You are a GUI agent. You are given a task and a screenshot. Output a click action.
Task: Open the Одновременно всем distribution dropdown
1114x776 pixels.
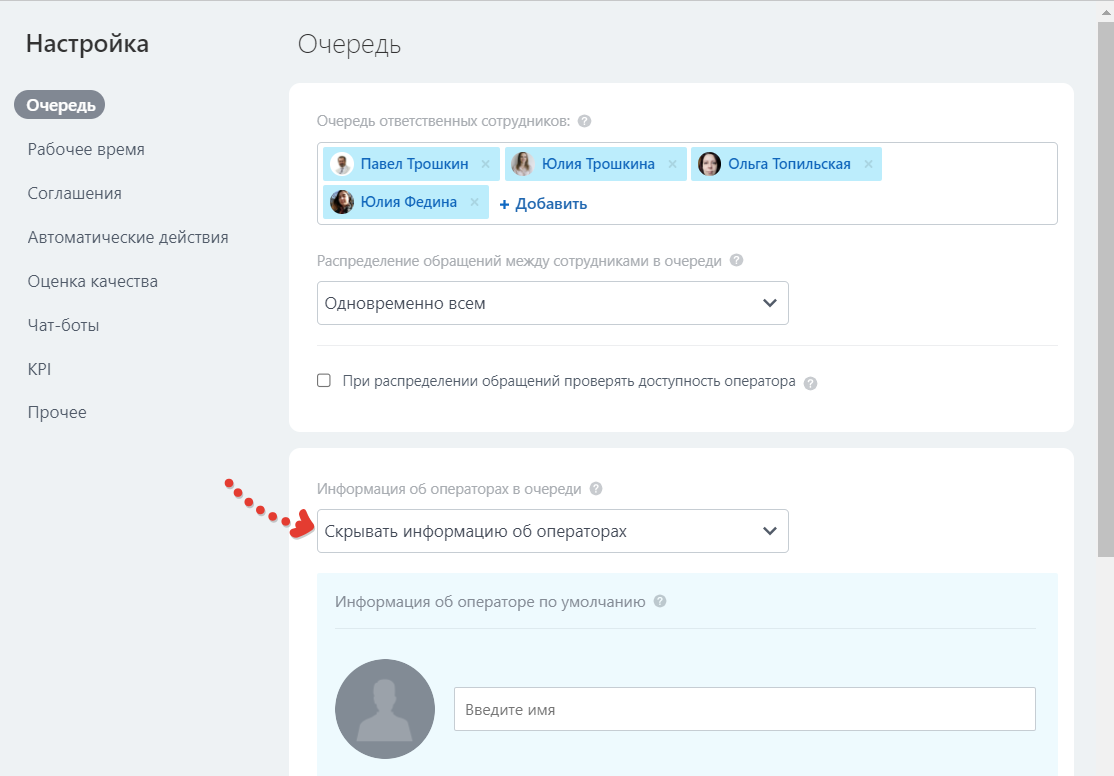[x=552, y=303]
